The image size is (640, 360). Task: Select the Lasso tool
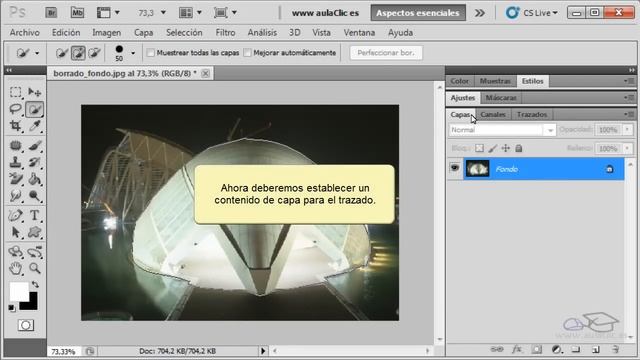16,109
